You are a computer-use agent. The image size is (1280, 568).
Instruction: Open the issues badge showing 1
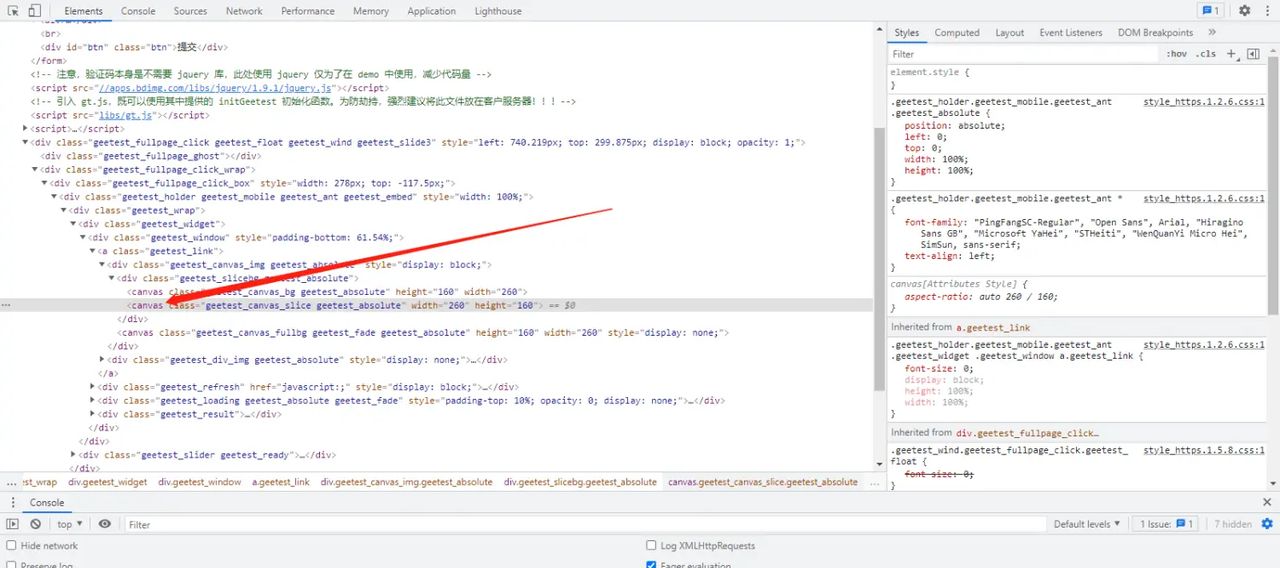coord(1211,11)
